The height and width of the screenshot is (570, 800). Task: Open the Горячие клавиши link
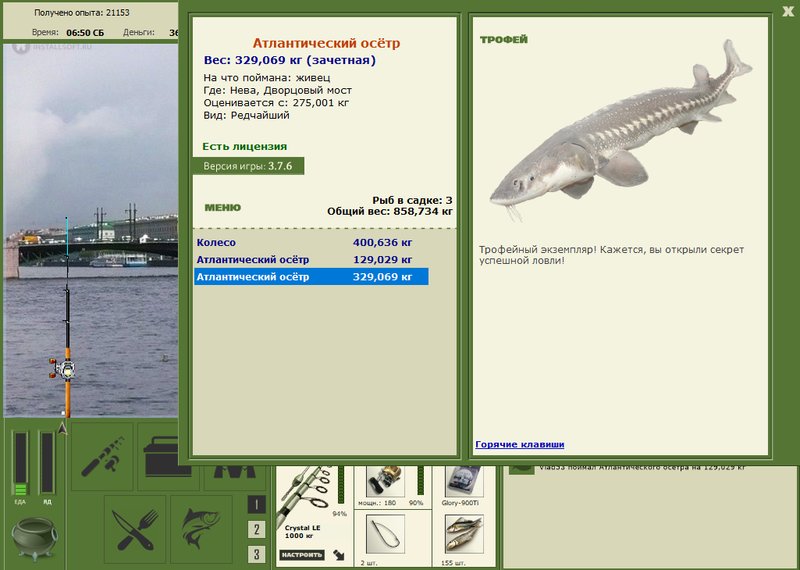519,444
